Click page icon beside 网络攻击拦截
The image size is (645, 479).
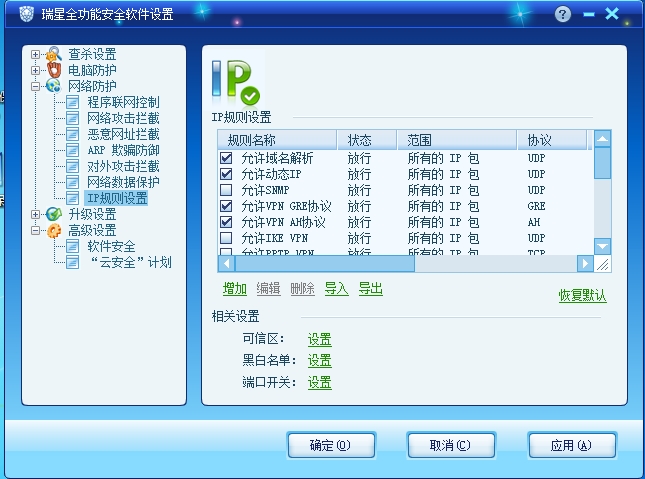pos(72,118)
